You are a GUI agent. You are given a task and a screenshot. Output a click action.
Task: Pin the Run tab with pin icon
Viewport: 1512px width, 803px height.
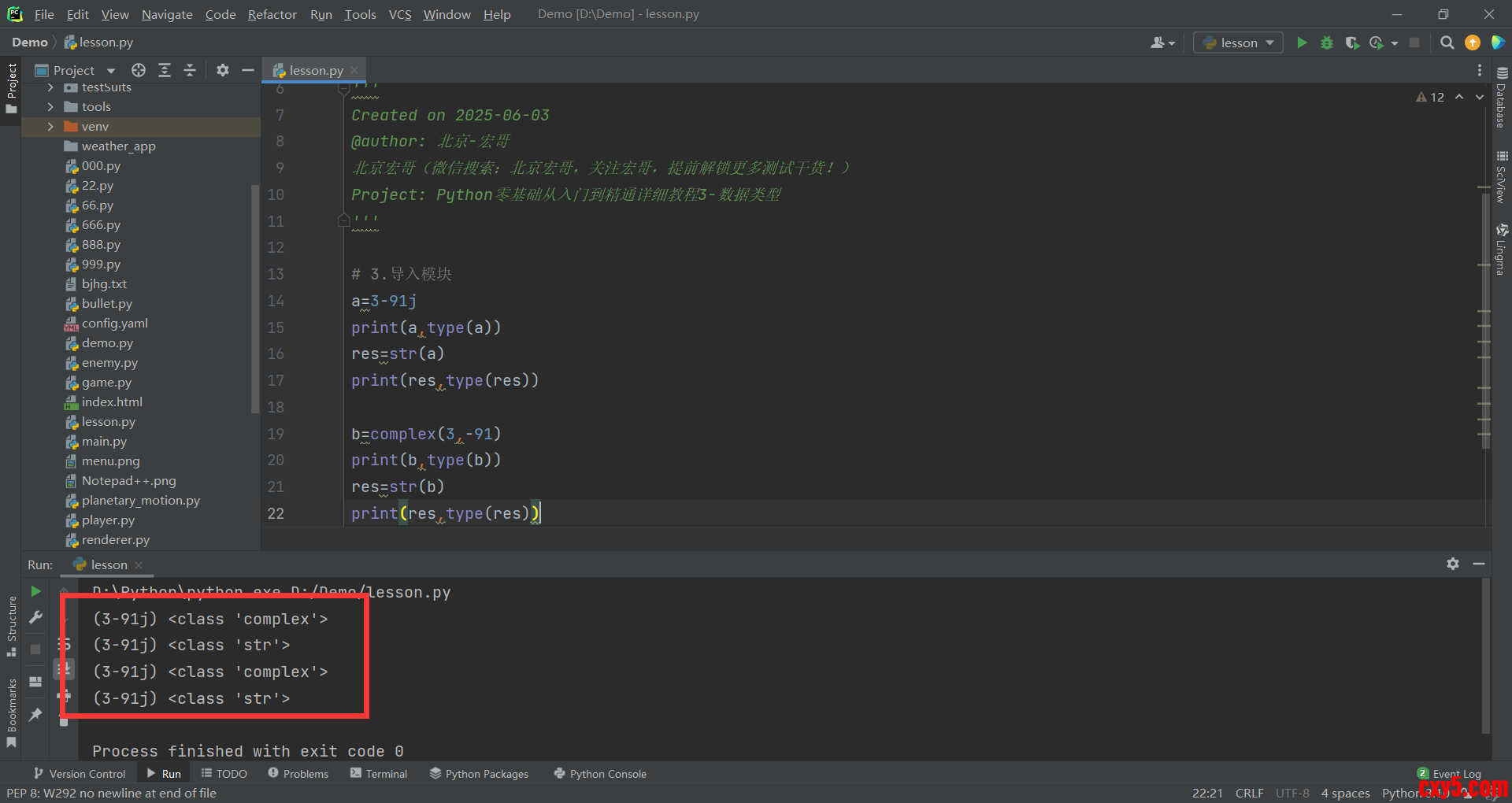coord(35,714)
